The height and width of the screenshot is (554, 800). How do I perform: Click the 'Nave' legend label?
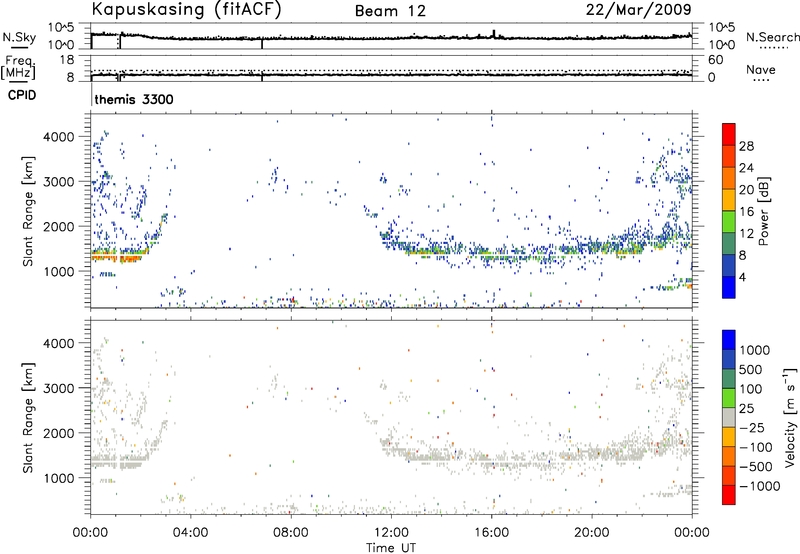(x=761, y=69)
